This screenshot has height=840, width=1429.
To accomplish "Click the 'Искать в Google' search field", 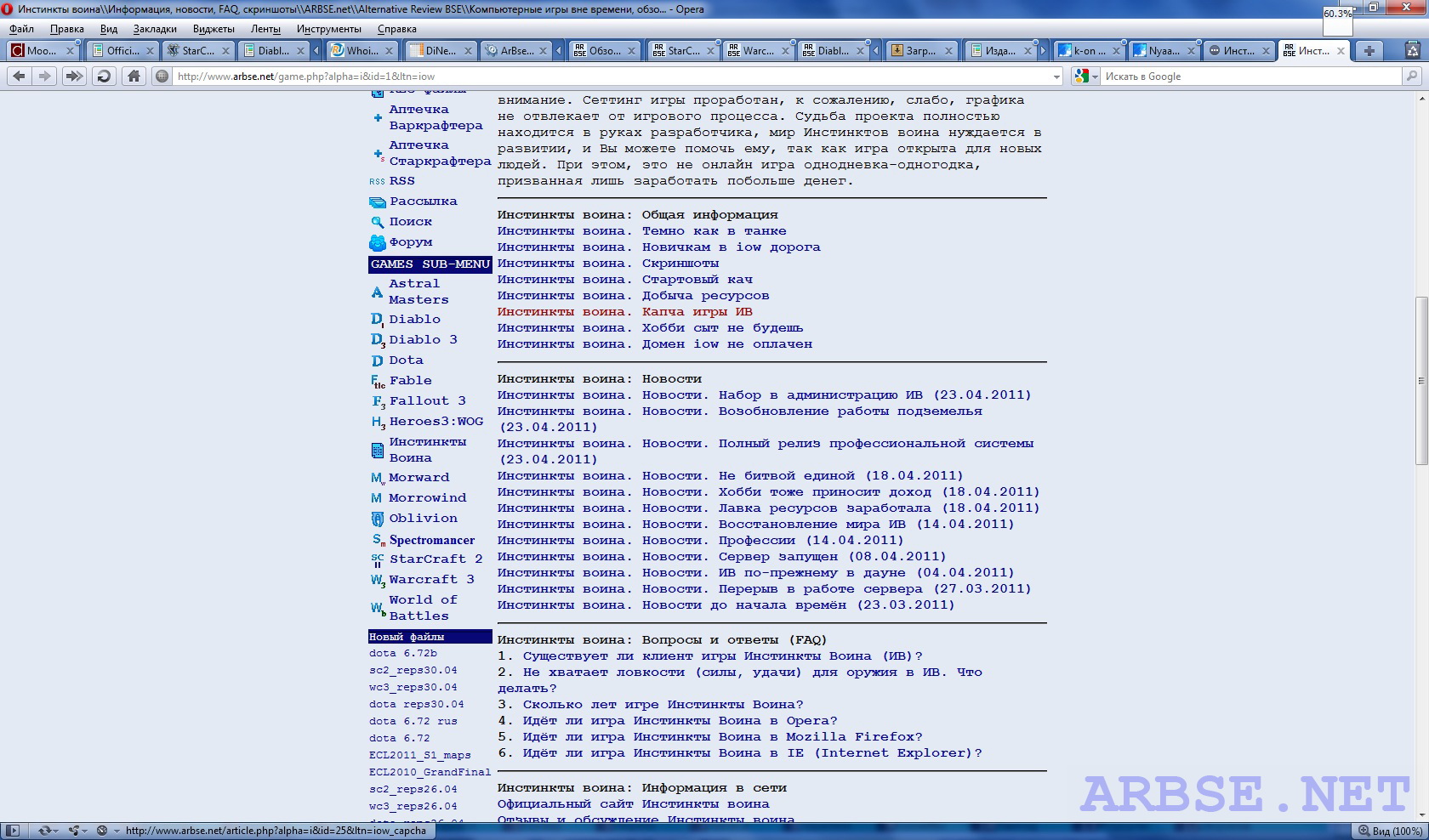I will (1250, 77).
